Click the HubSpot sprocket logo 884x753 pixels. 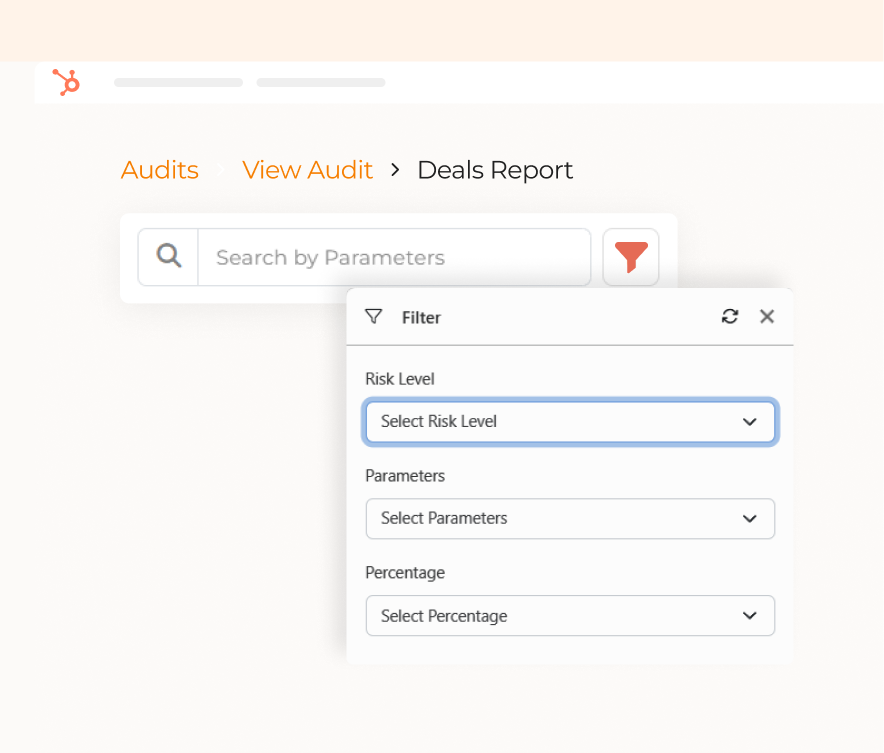66,82
